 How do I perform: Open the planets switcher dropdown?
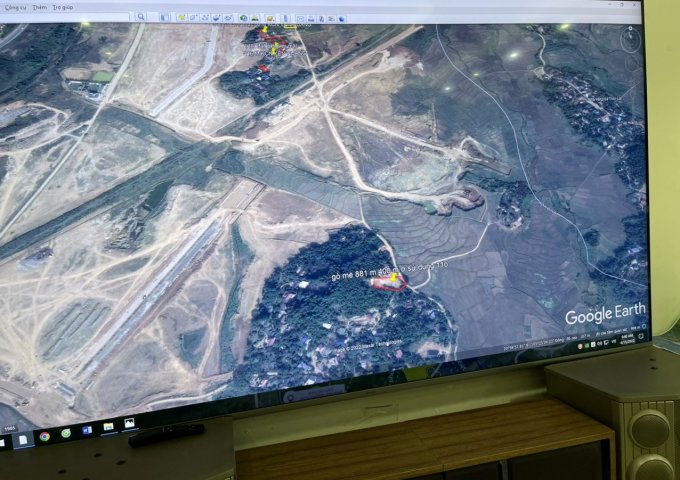pyautogui.click(x=270, y=18)
